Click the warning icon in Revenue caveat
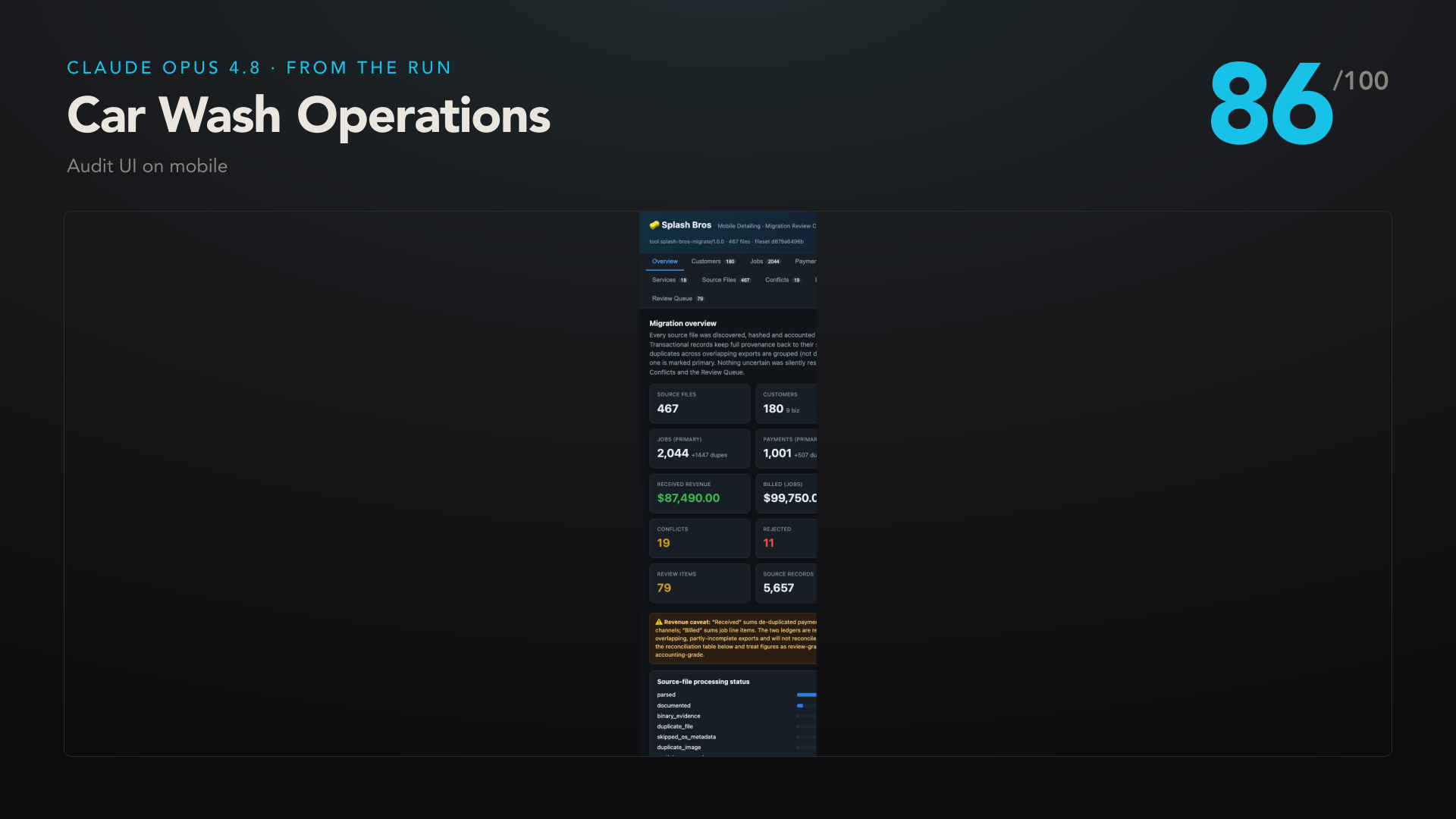The height and width of the screenshot is (819, 1456). pos(659,622)
